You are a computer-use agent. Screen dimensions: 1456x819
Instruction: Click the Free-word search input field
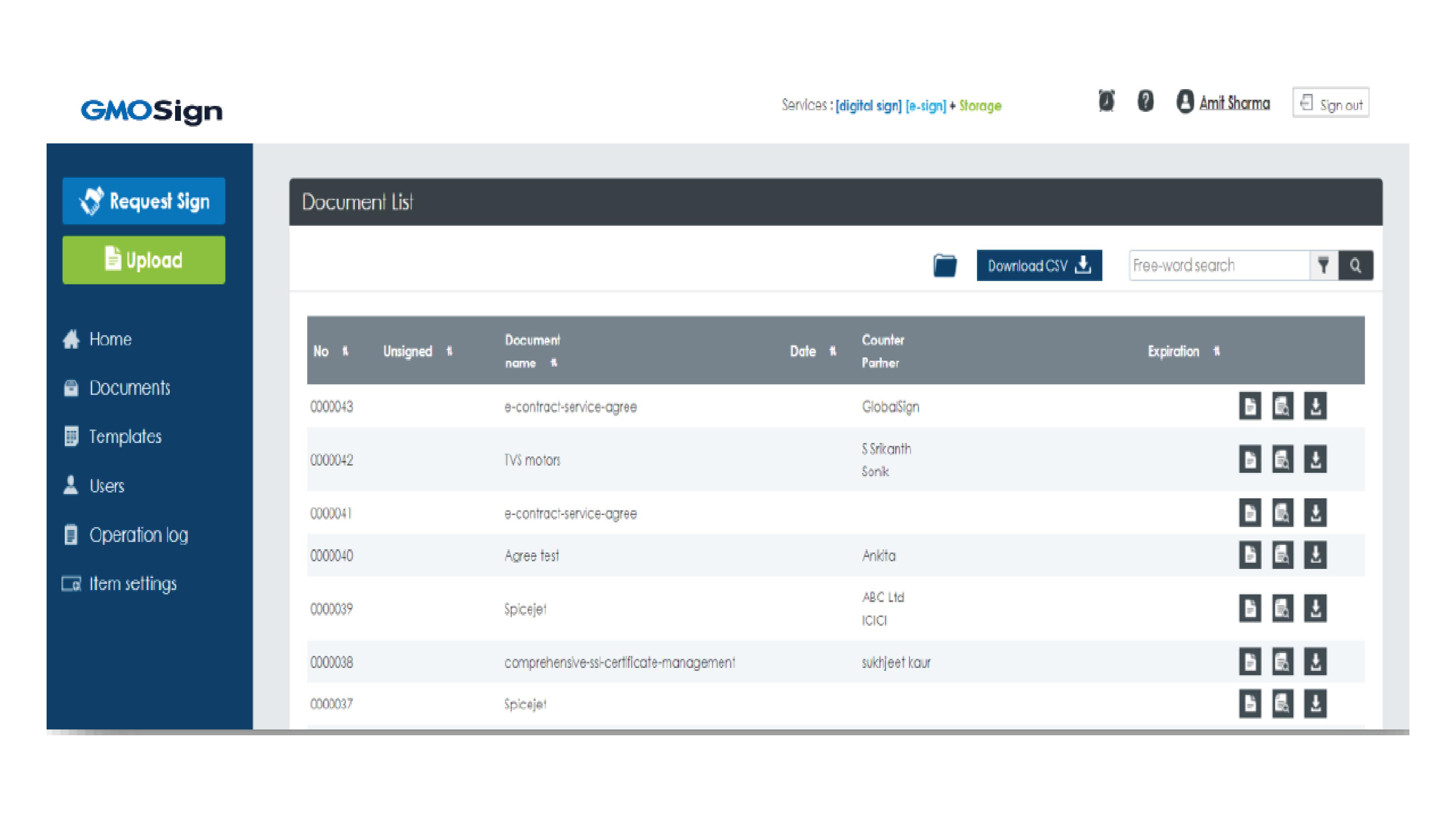click(x=1219, y=265)
